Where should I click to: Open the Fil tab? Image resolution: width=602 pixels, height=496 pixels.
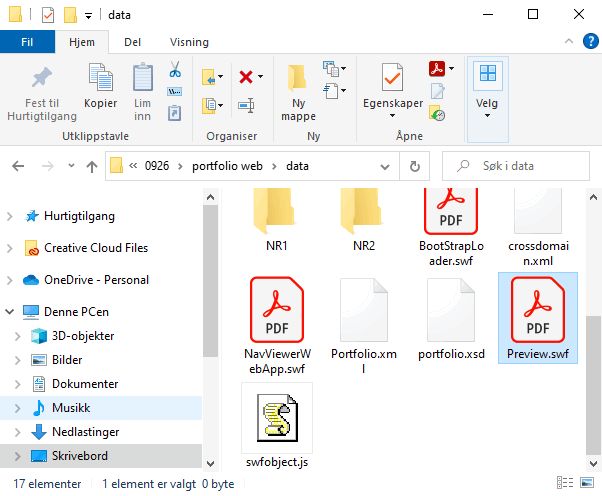coord(27,42)
